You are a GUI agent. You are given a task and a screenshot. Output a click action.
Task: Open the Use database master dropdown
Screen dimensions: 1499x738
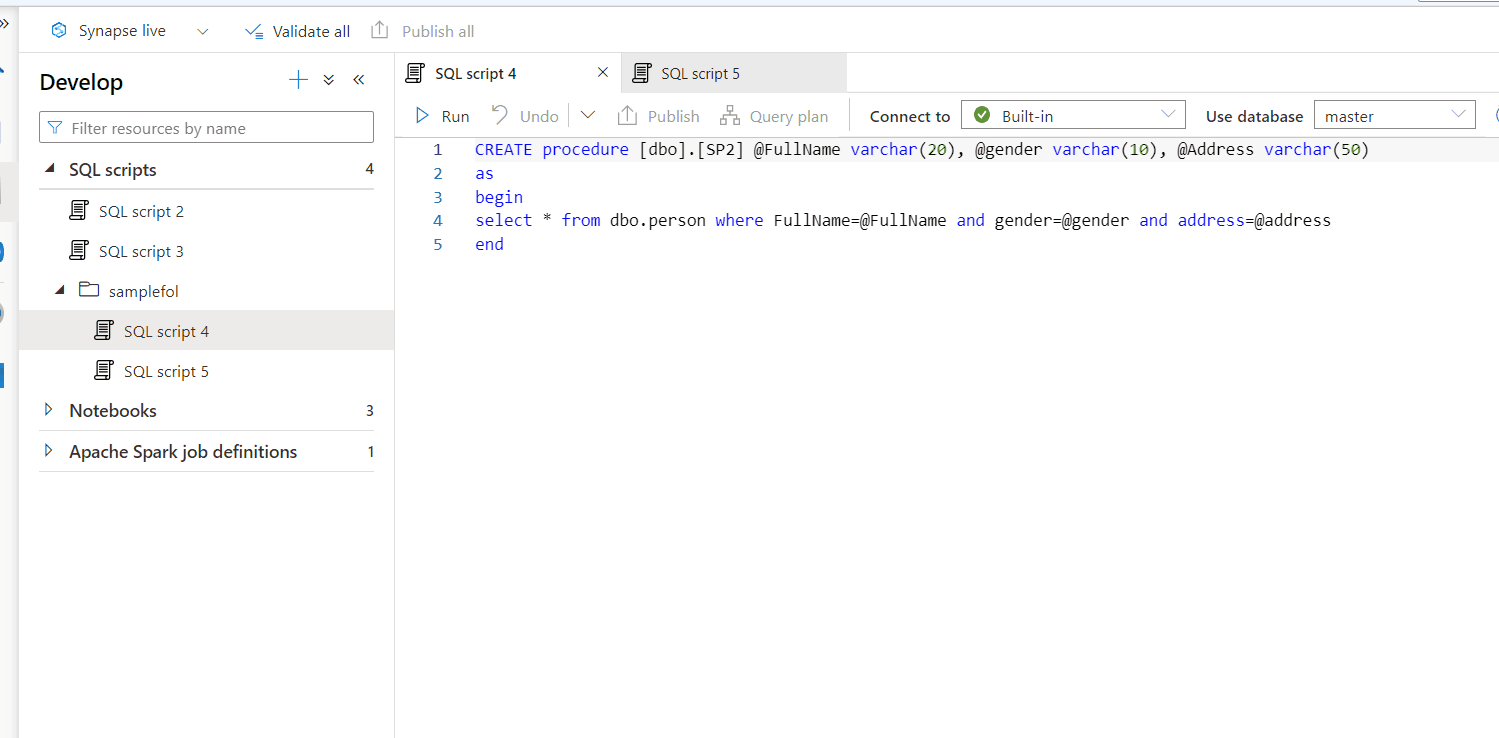tap(1394, 115)
